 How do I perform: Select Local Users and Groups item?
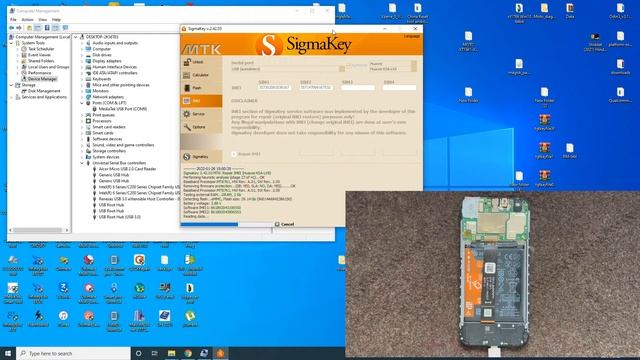click(x=48, y=67)
